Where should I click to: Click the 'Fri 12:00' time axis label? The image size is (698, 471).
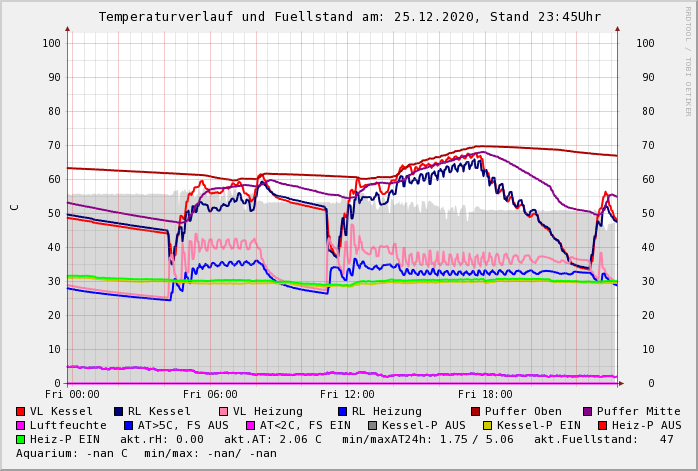click(x=347, y=394)
